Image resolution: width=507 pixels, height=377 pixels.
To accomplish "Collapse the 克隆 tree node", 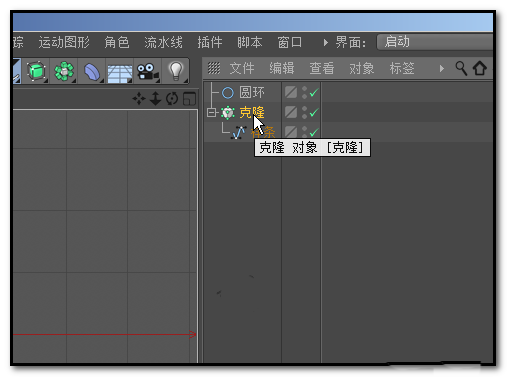I will (211, 113).
